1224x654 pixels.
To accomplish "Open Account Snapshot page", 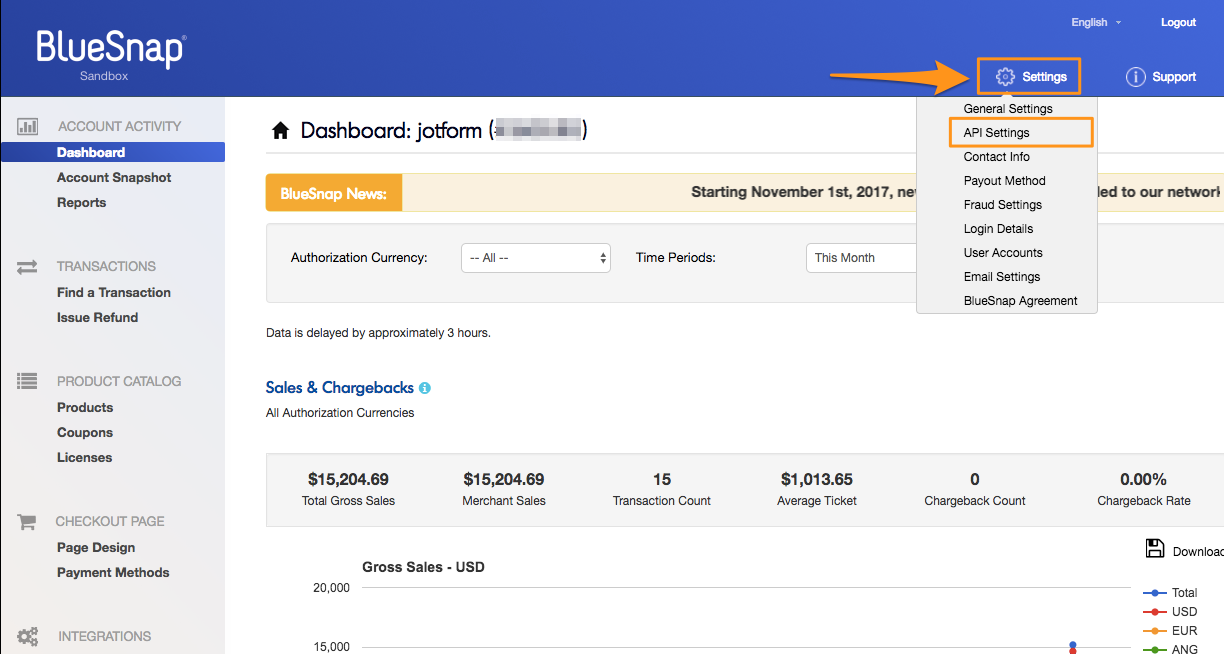I will (x=114, y=177).
